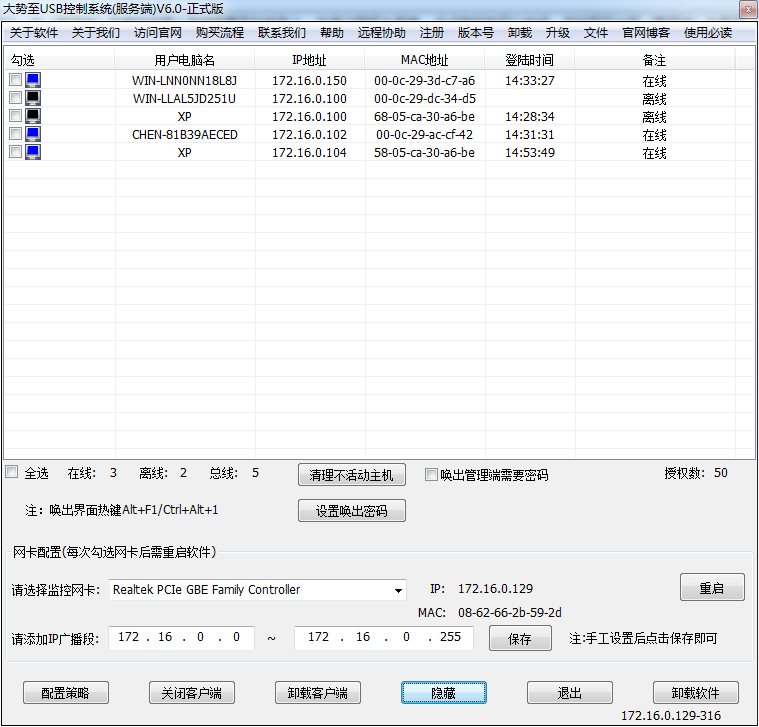Click the 配置策略 button
The height and width of the screenshot is (727, 759).
tap(66, 693)
